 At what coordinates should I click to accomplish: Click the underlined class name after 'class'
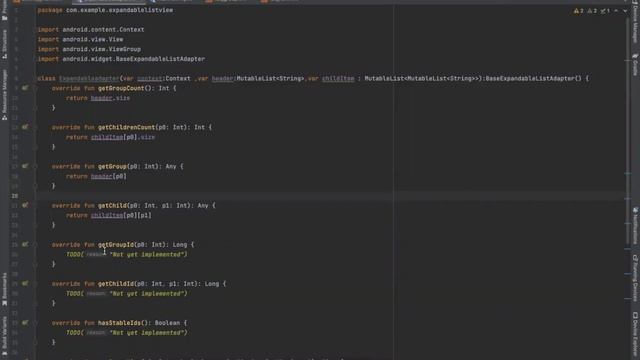pyautogui.click(x=89, y=78)
